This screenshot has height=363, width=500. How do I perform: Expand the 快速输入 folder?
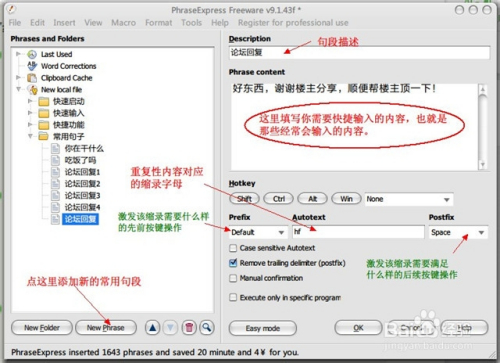click(x=30, y=113)
